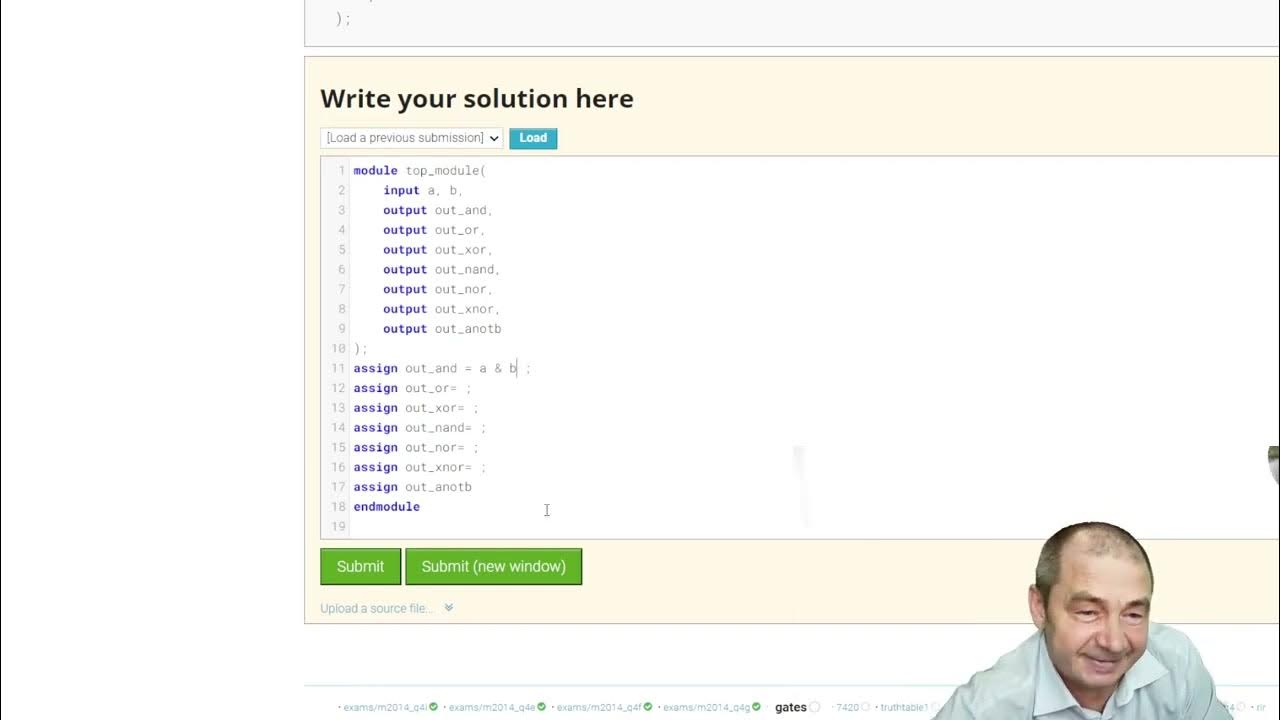
Task: Click on the endmodule line in editor
Action: pos(387,507)
